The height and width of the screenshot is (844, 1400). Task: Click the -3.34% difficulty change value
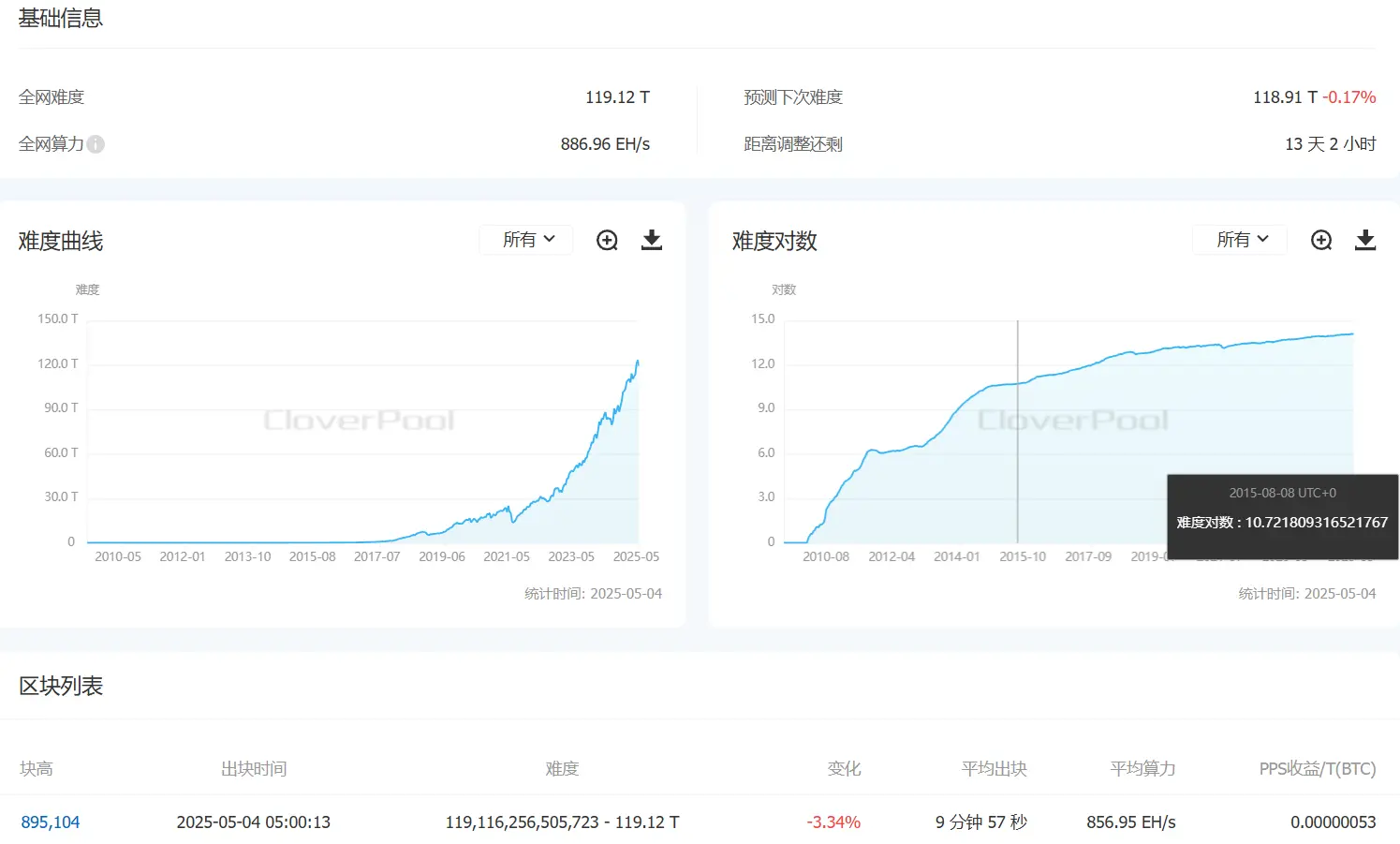(833, 822)
